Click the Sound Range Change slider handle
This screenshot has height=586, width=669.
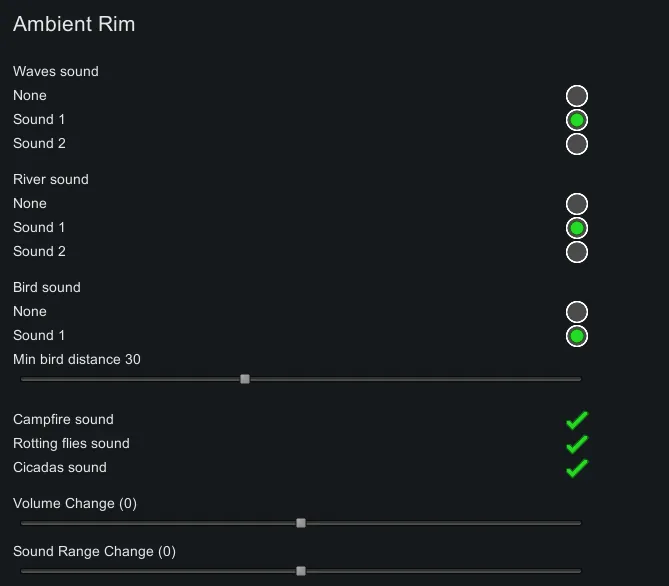301,571
